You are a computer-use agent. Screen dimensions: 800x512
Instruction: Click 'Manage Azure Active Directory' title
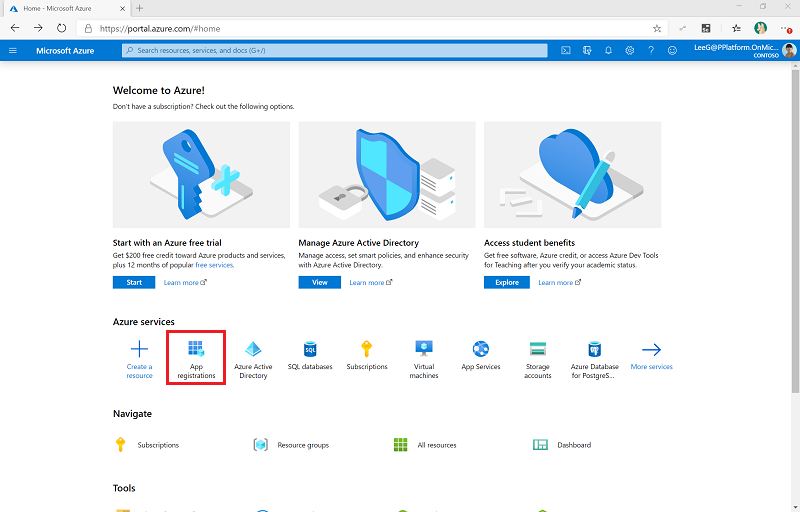click(358, 243)
